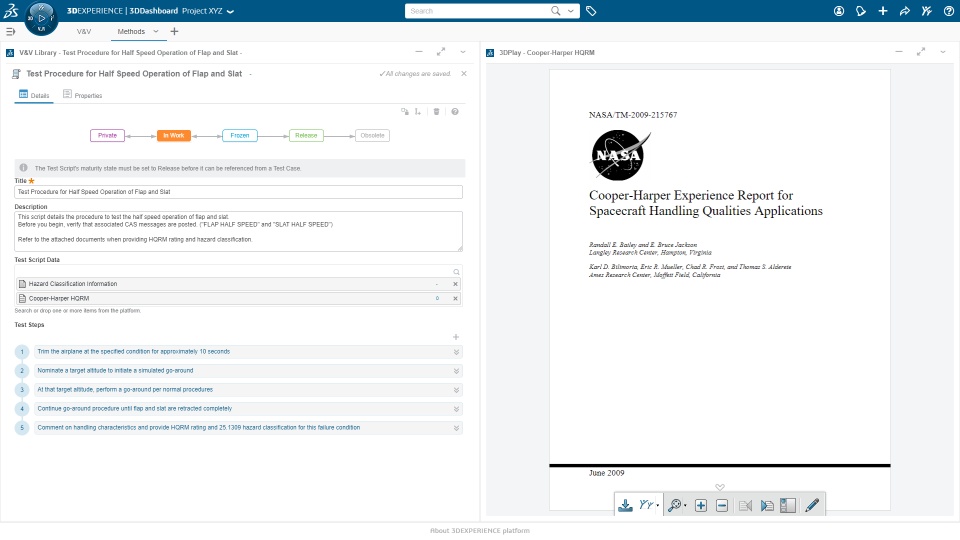This screenshot has width=960, height=540.
Task: Add a test step with plus icon
Action: (x=456, y=337)
